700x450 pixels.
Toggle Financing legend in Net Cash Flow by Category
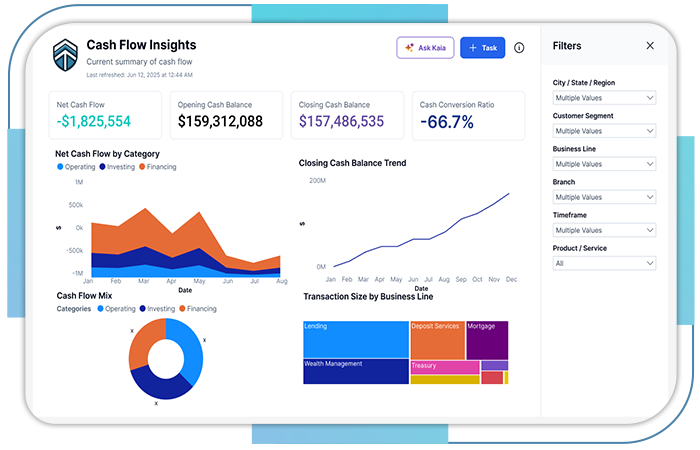(158, 167)
